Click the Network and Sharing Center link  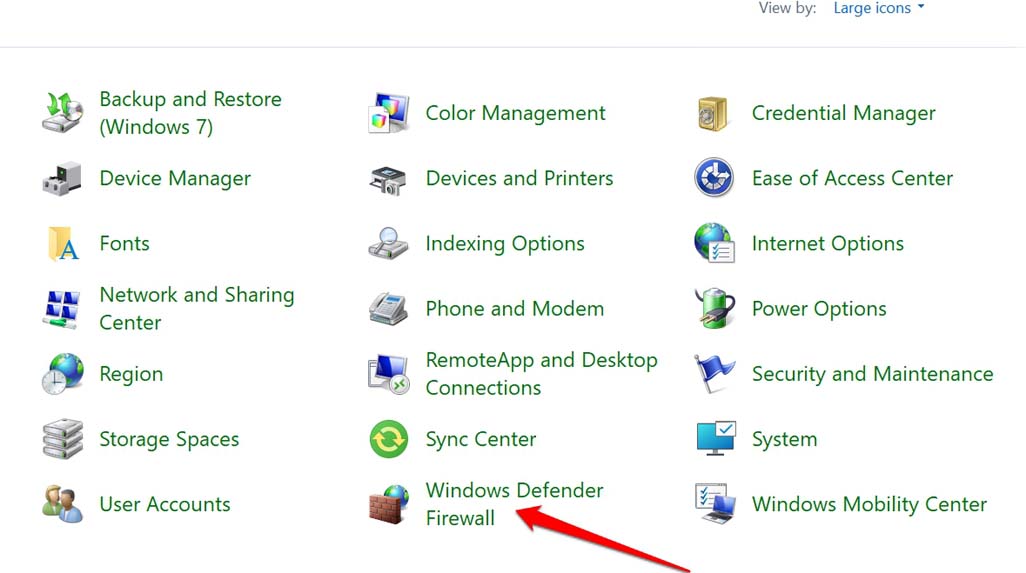(196, 309)
